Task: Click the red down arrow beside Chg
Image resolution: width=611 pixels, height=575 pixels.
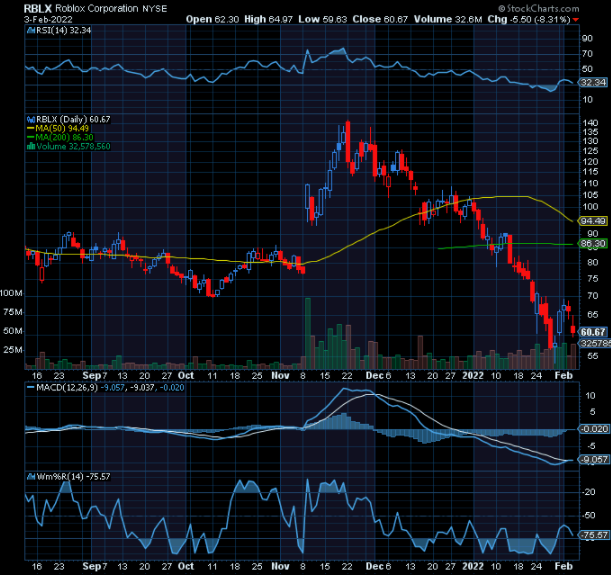Action: coord(576,19)
